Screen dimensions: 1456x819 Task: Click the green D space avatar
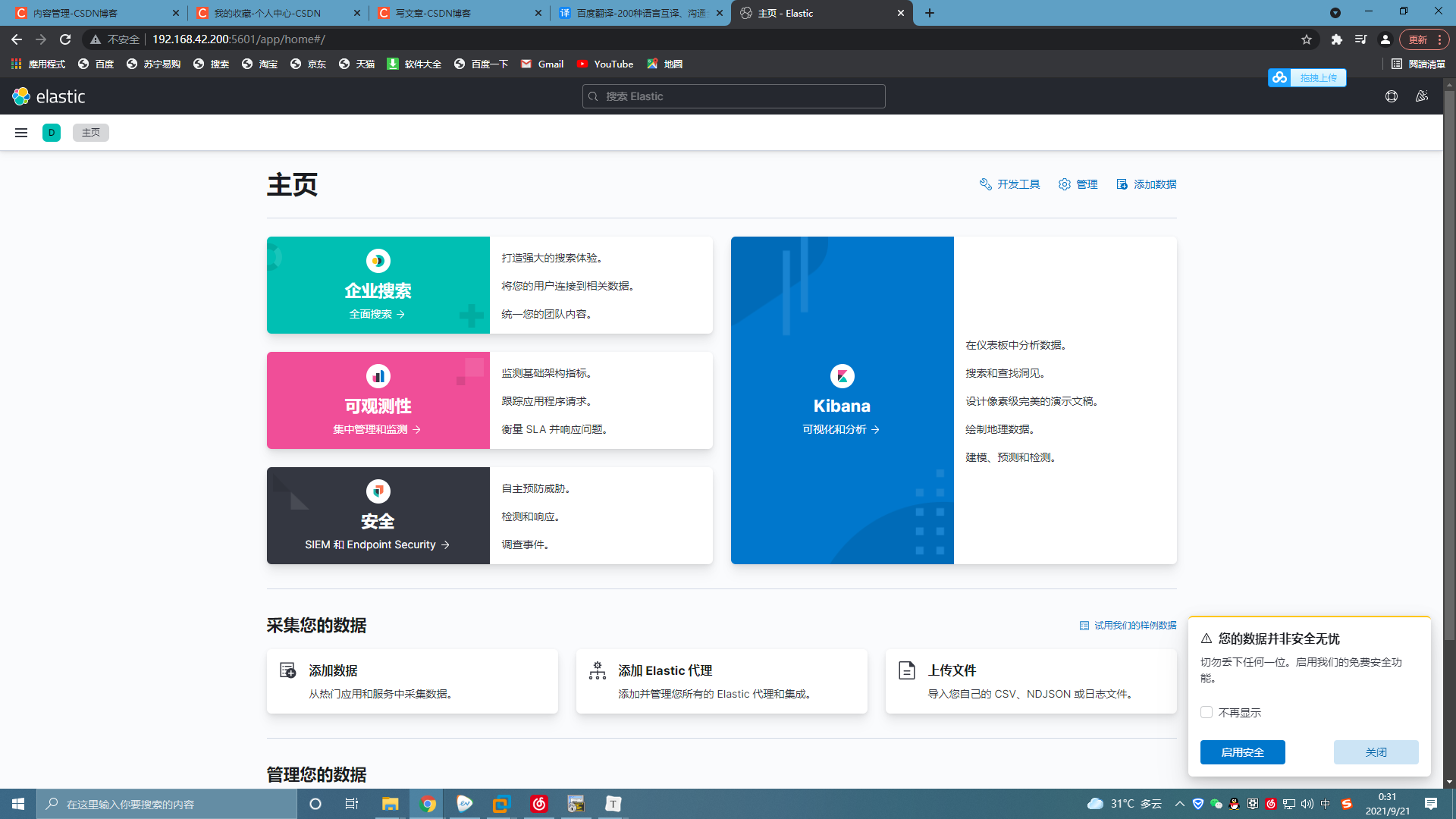coord(52,133)
